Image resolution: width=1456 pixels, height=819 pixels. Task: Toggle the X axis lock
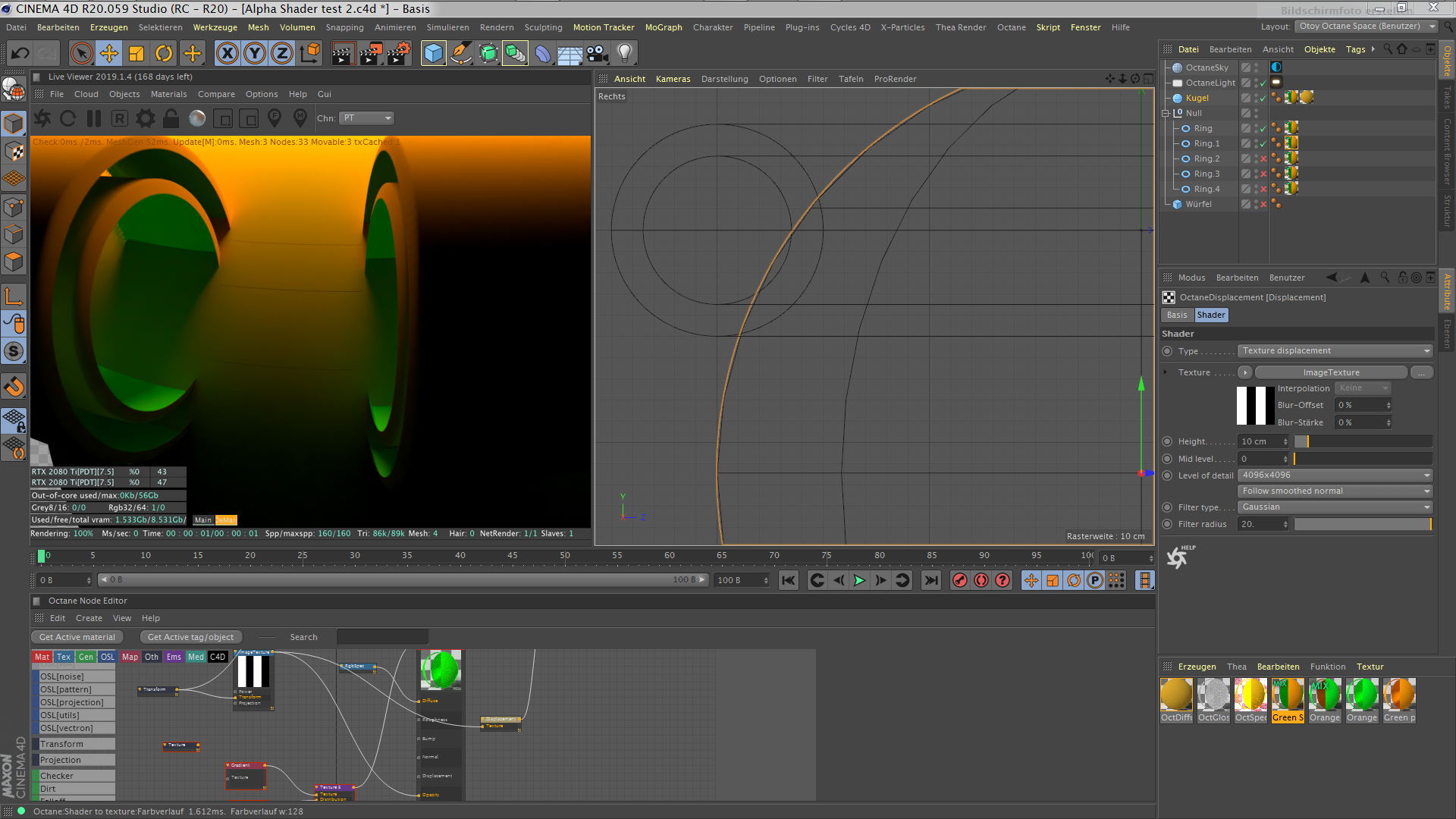pyautogui.click(x=227, y=54)
